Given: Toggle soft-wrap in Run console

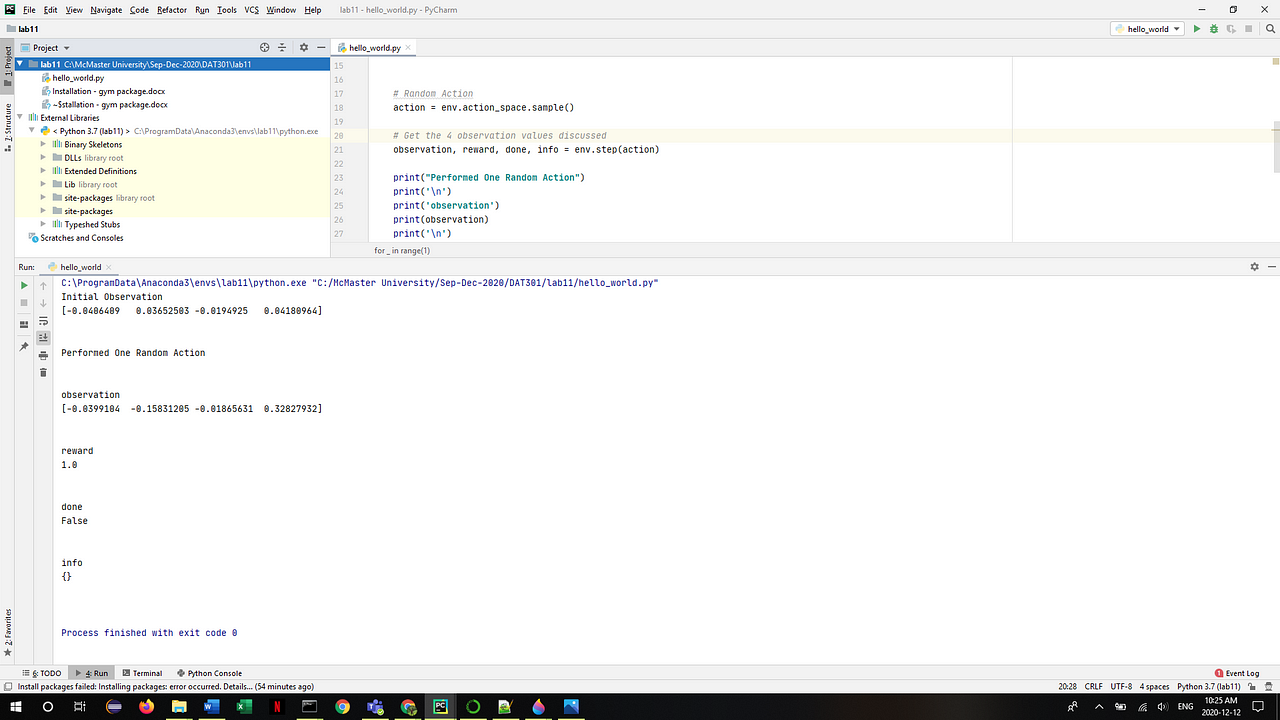Looking at the screenshot, I should click(x=43, y=321).
